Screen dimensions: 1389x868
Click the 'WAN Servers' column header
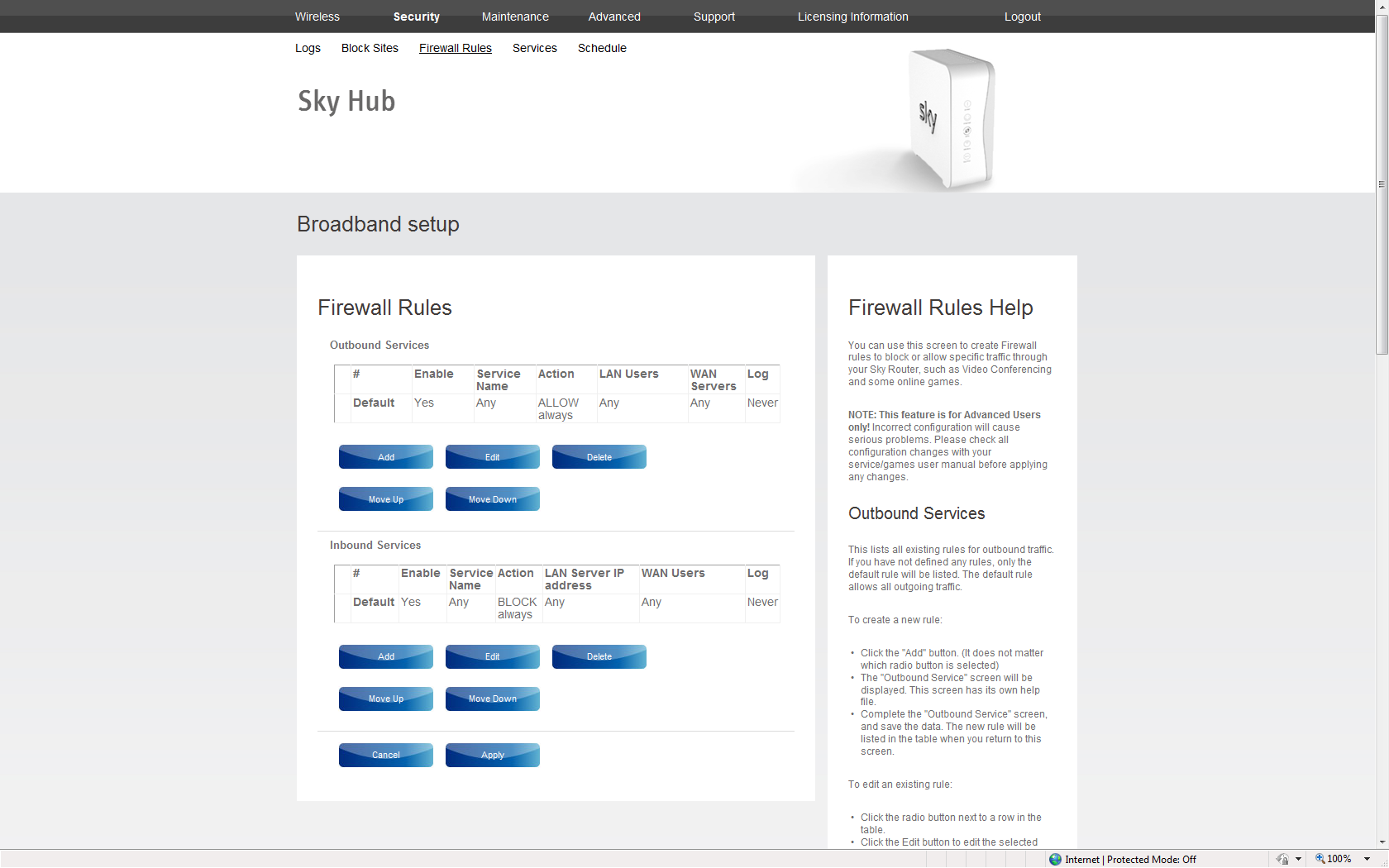[x=714, y=380]
